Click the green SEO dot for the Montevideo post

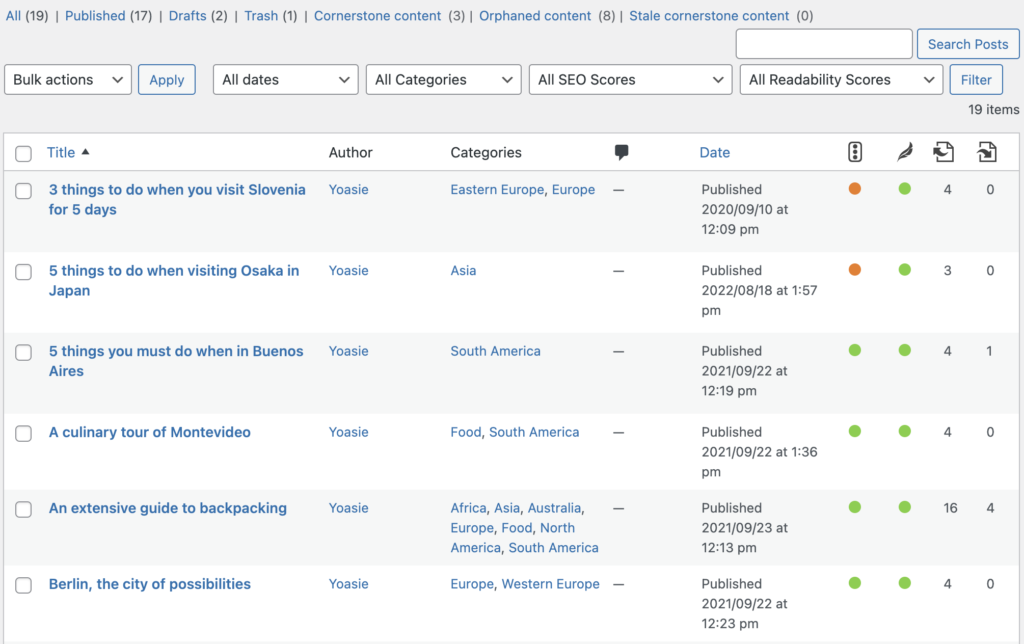click(855, 432)
